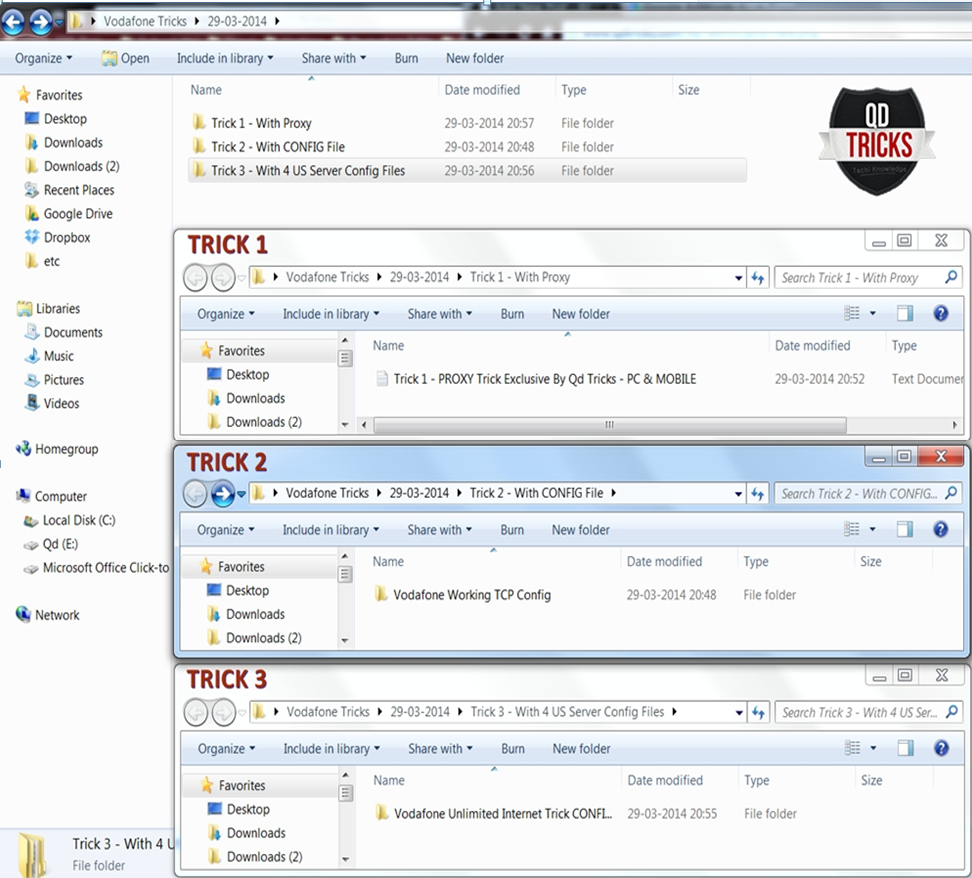Screen dimensions: 972x878
Task: Go forward in Trick 2 window
Action: pyautogui.click(x=223, y=494)
